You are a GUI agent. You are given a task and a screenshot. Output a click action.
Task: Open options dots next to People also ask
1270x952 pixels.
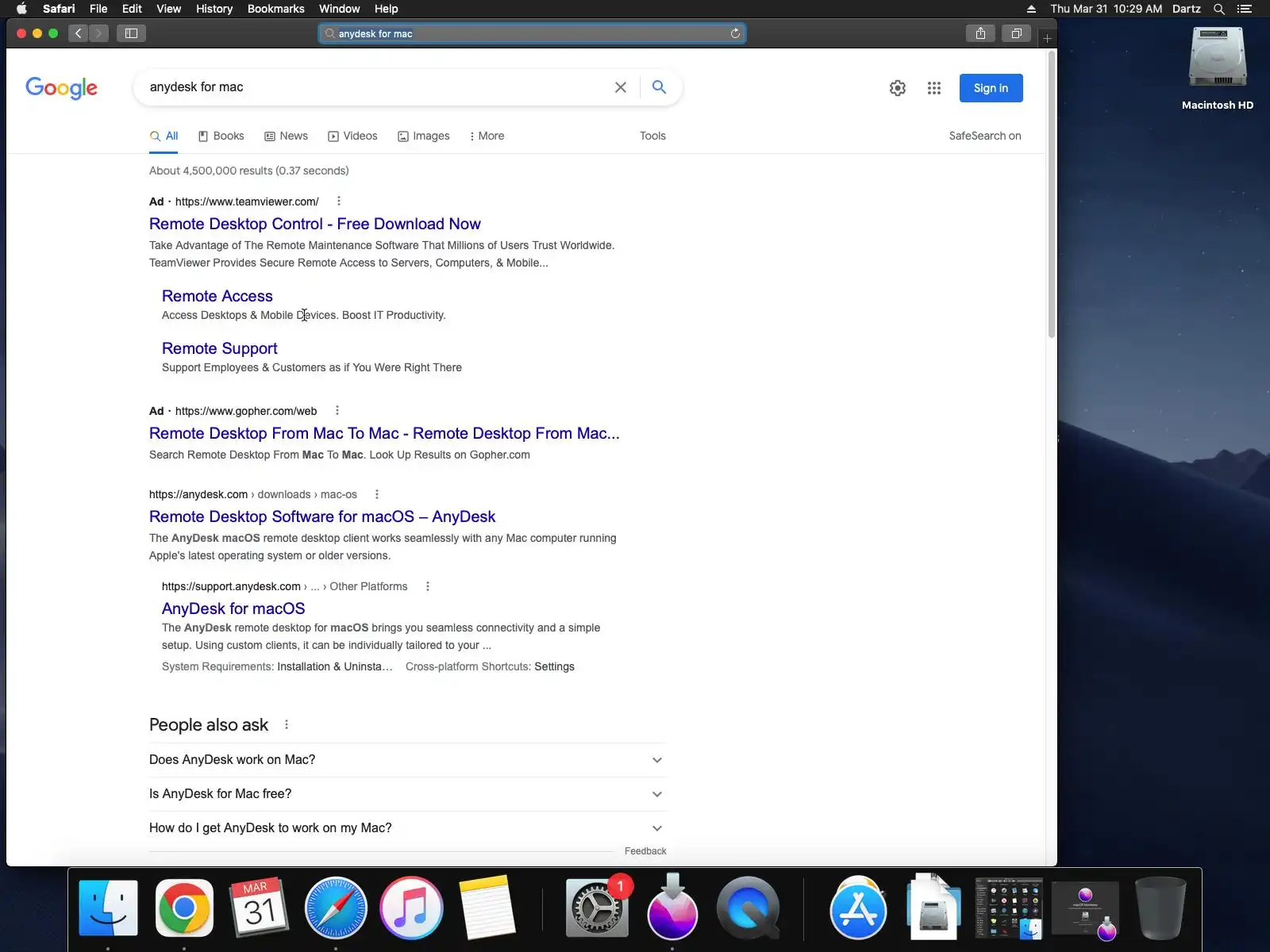point(287,724)
